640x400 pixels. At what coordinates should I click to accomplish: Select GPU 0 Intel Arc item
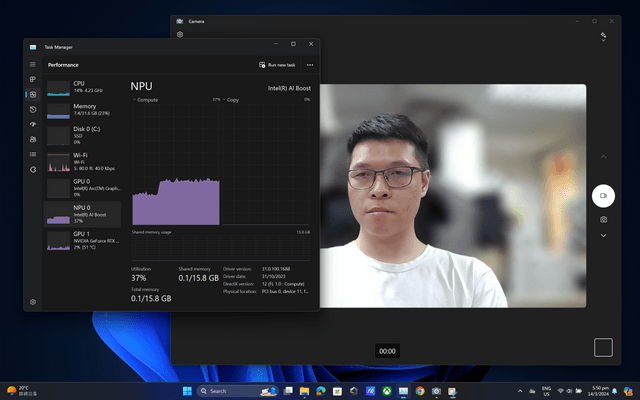(82, 188)
